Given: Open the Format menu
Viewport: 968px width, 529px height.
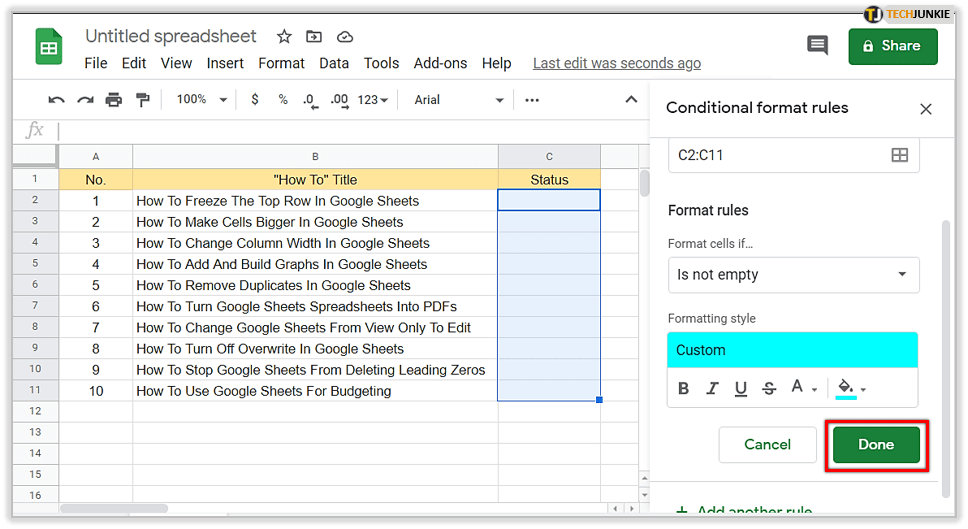Looking at the screenshot, I should pos(281,63).
